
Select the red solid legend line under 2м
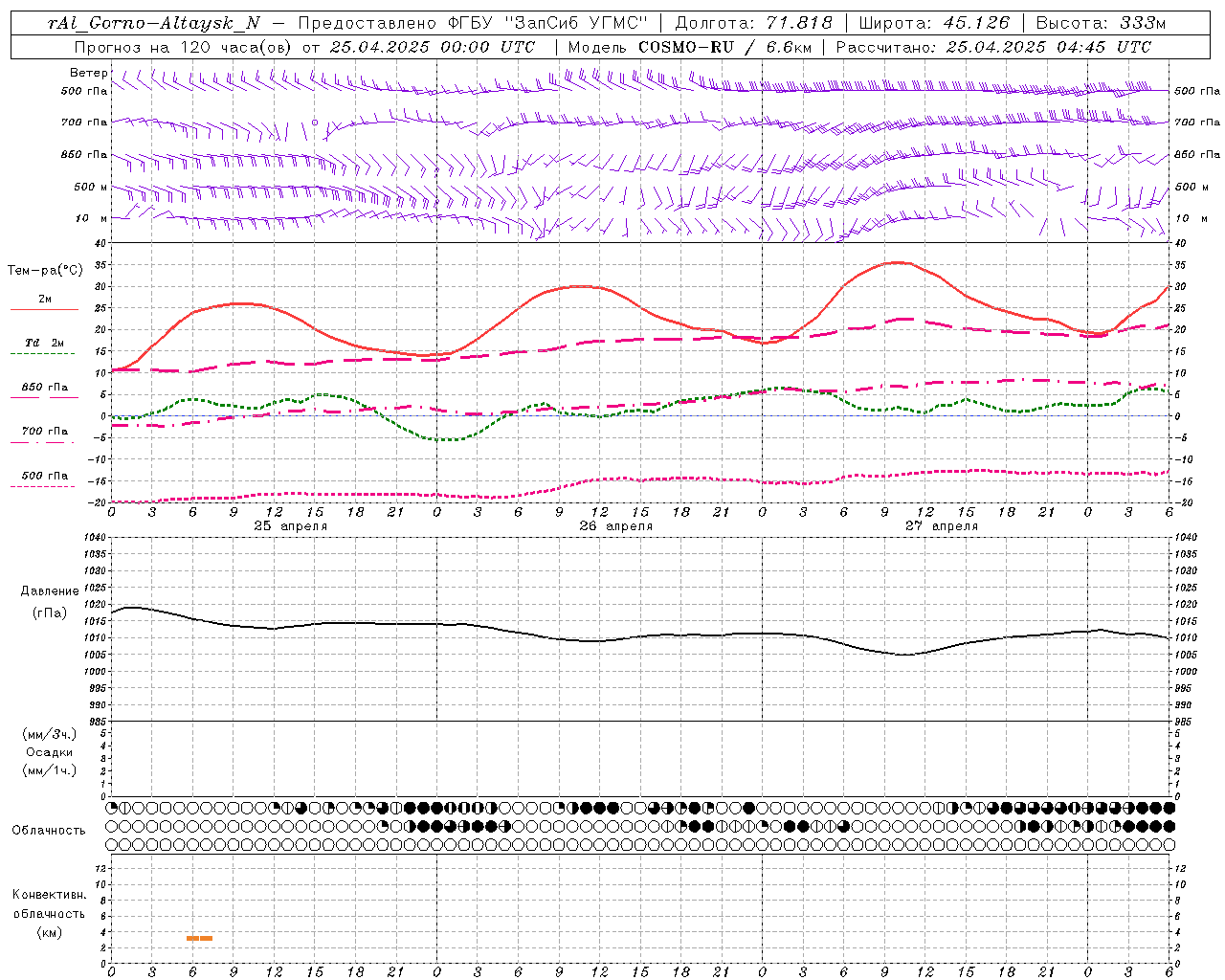point(44,310)
